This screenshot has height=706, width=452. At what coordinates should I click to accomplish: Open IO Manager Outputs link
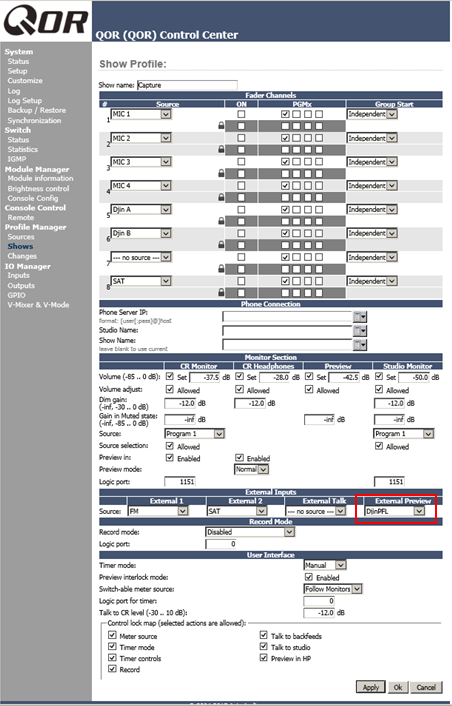(21, 285)
